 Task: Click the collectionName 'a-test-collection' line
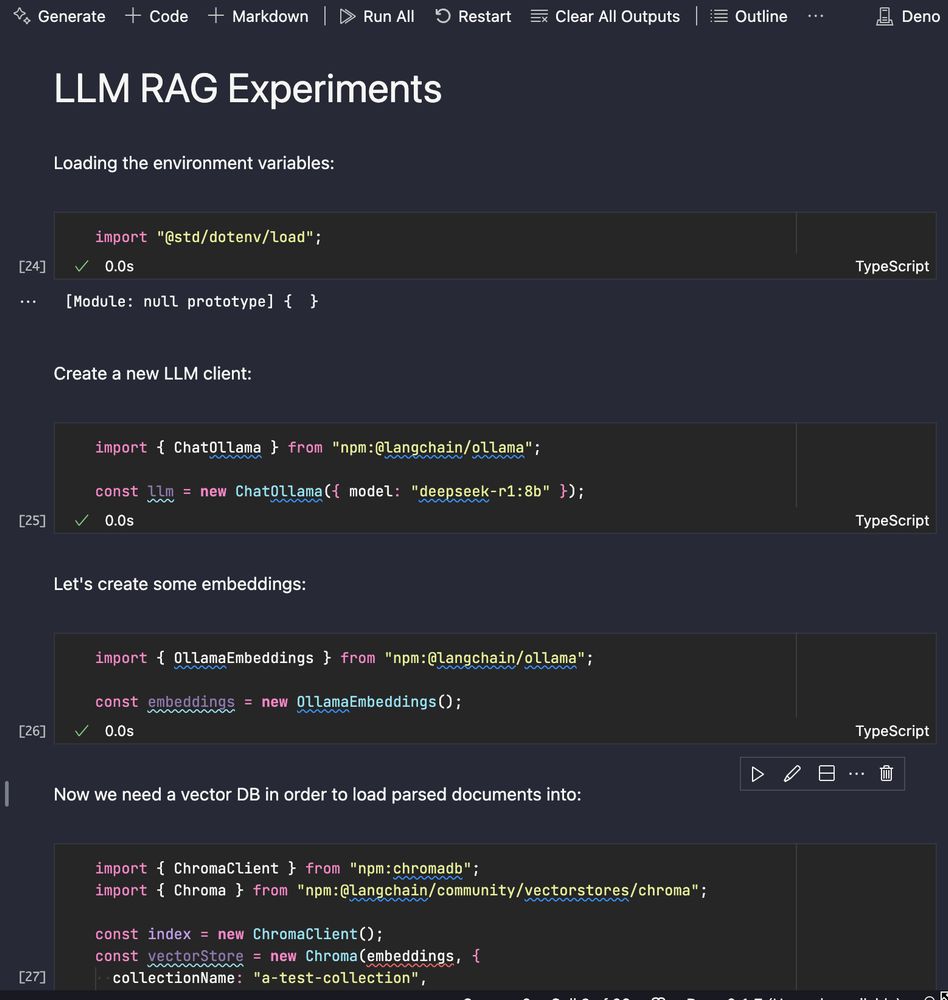click(269, 978)
